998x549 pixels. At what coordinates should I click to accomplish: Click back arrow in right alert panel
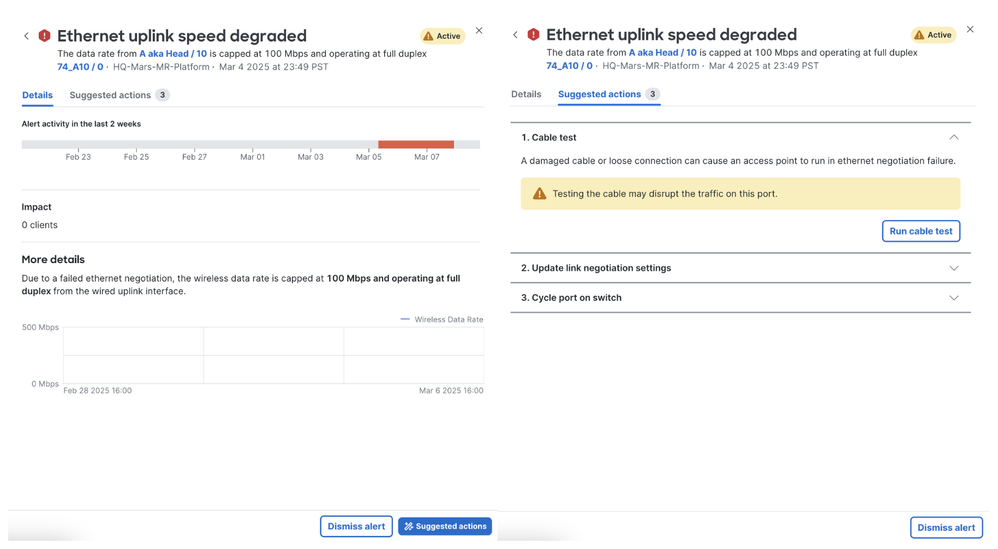pos(516,35)
